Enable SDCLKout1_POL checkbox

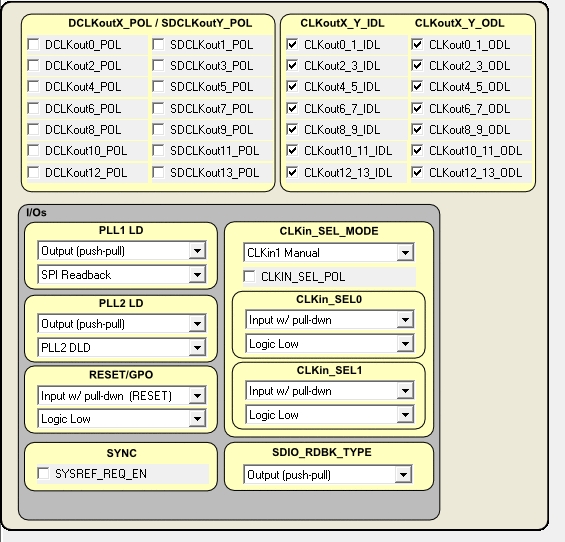[x=159, y=45]
